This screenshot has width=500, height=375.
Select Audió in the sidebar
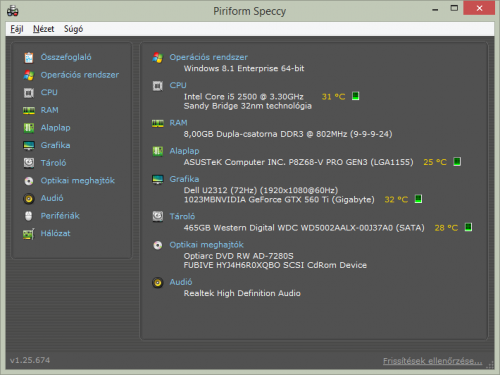coord(52,198)
